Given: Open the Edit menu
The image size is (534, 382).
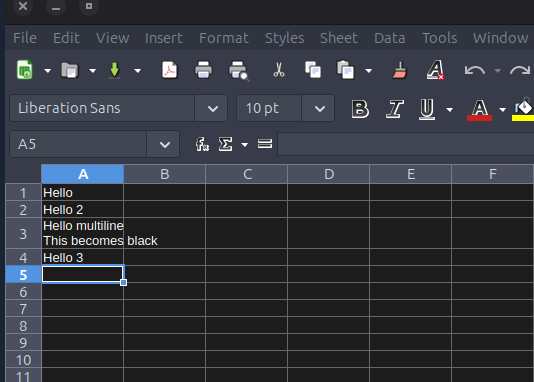Looking at the screenshot, I should coord(66,38).
